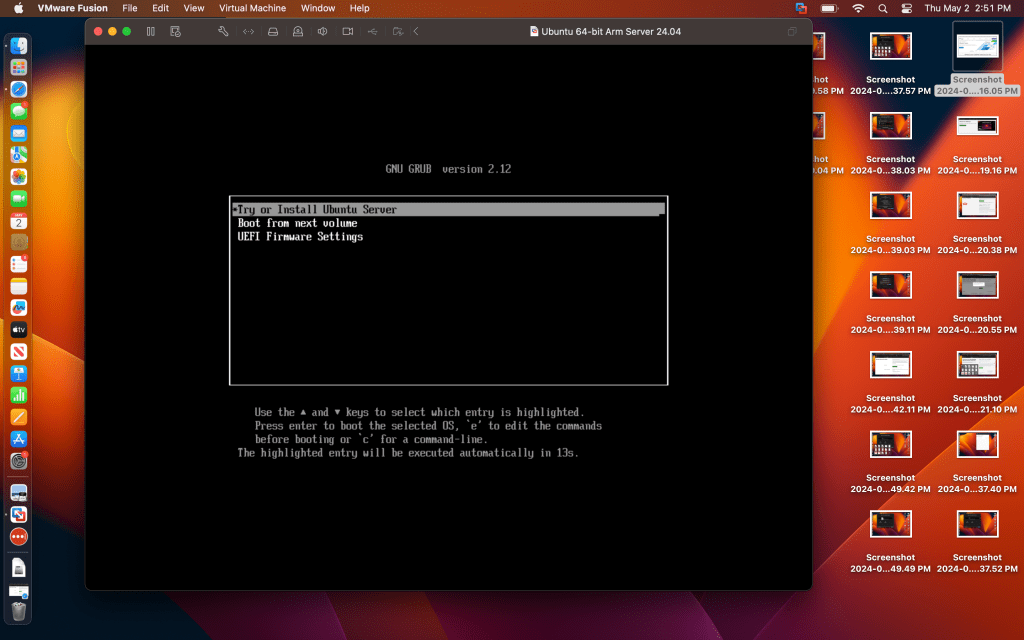Viewport: 1024px width, 640px height.
Task: Click the CD/DVD drive icon
Action: click(x=298, y=32)
